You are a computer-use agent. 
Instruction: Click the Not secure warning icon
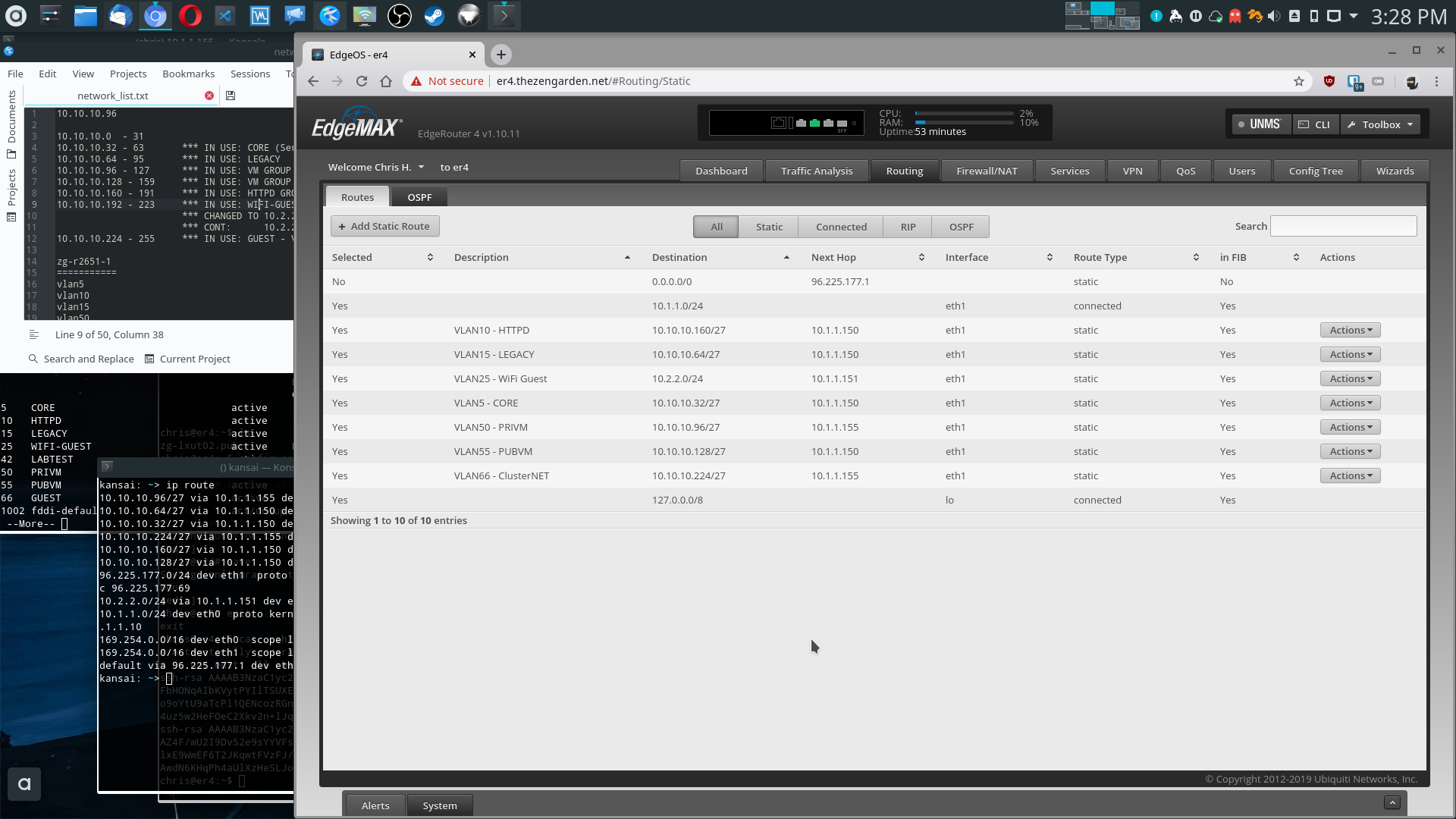[416, 81]
